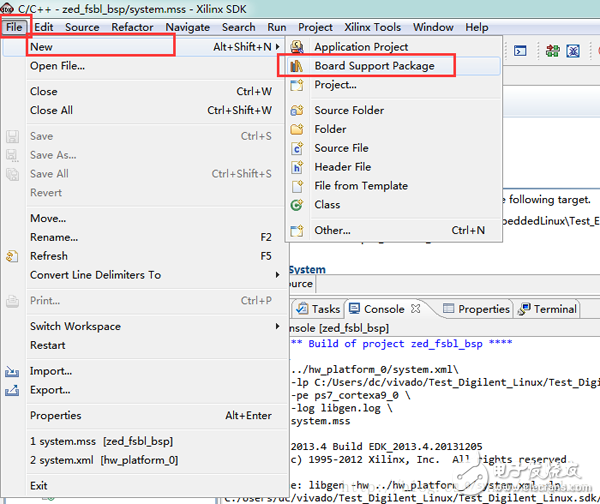The image size is (600, 504).
Task: Click the Import icon in File menu
Action: click(x=12, y=371)
